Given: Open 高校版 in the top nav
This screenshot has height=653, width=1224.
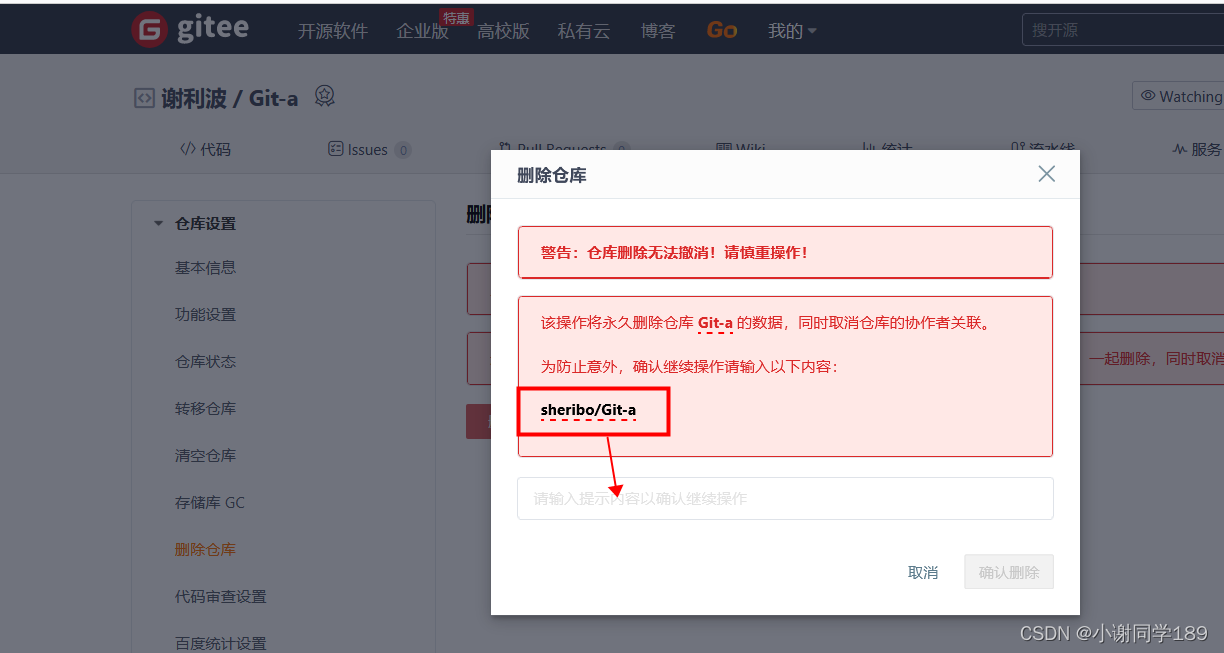Looking at the screenshot, I should [x=503, y=31].
